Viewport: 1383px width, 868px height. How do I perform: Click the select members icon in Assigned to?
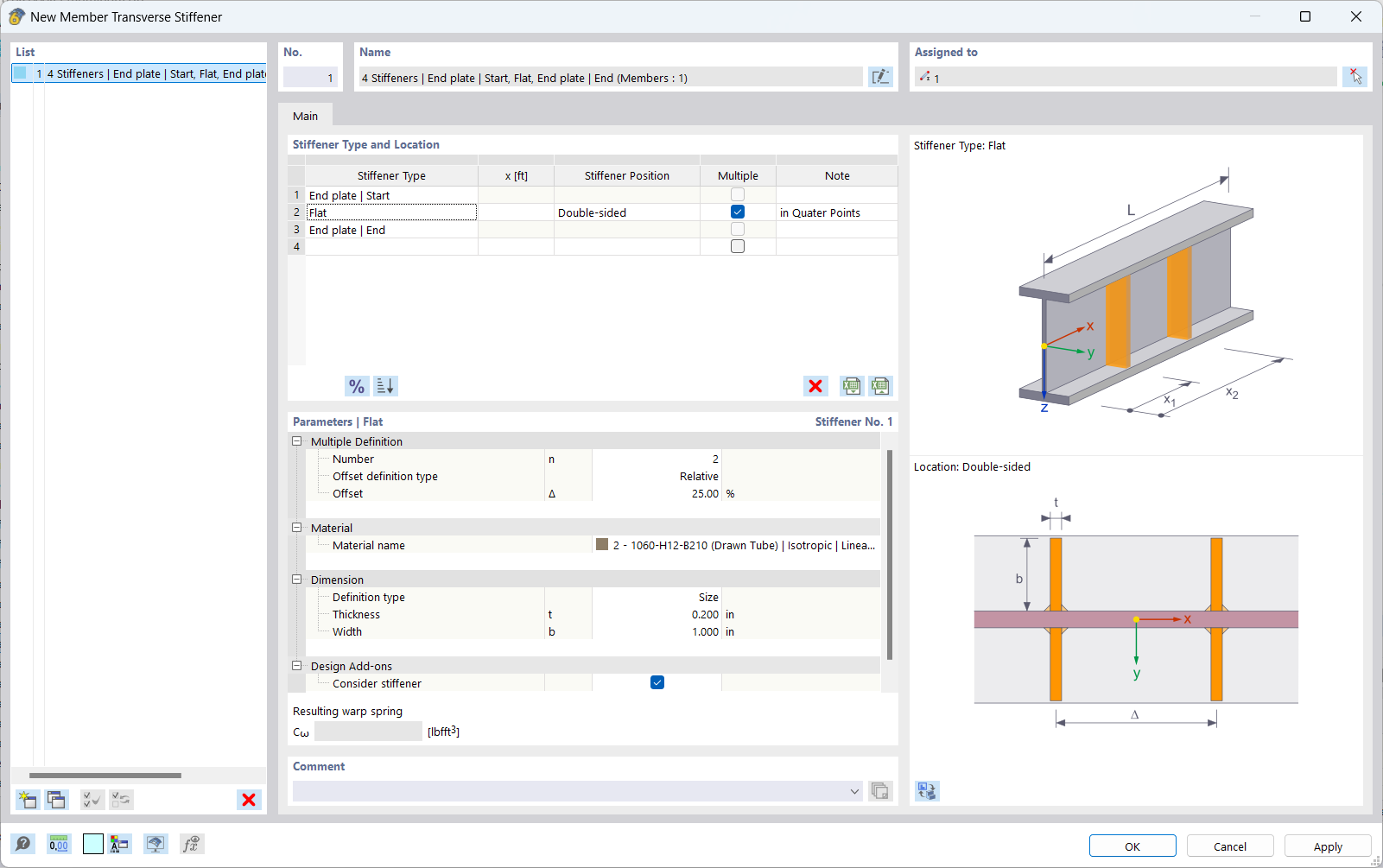pyautogui.click(x=1355, y=77)
